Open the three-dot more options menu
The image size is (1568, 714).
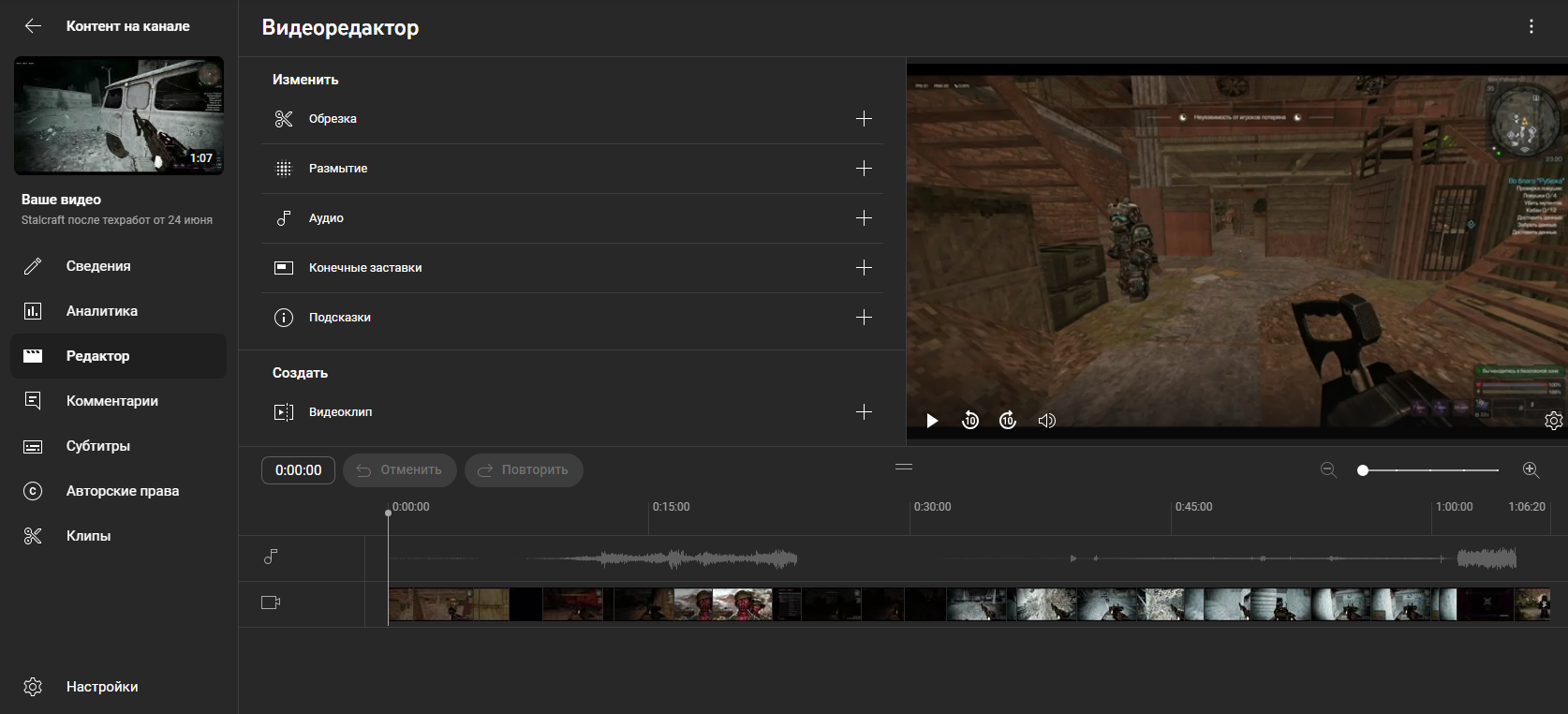click(x=1531, y=26)
